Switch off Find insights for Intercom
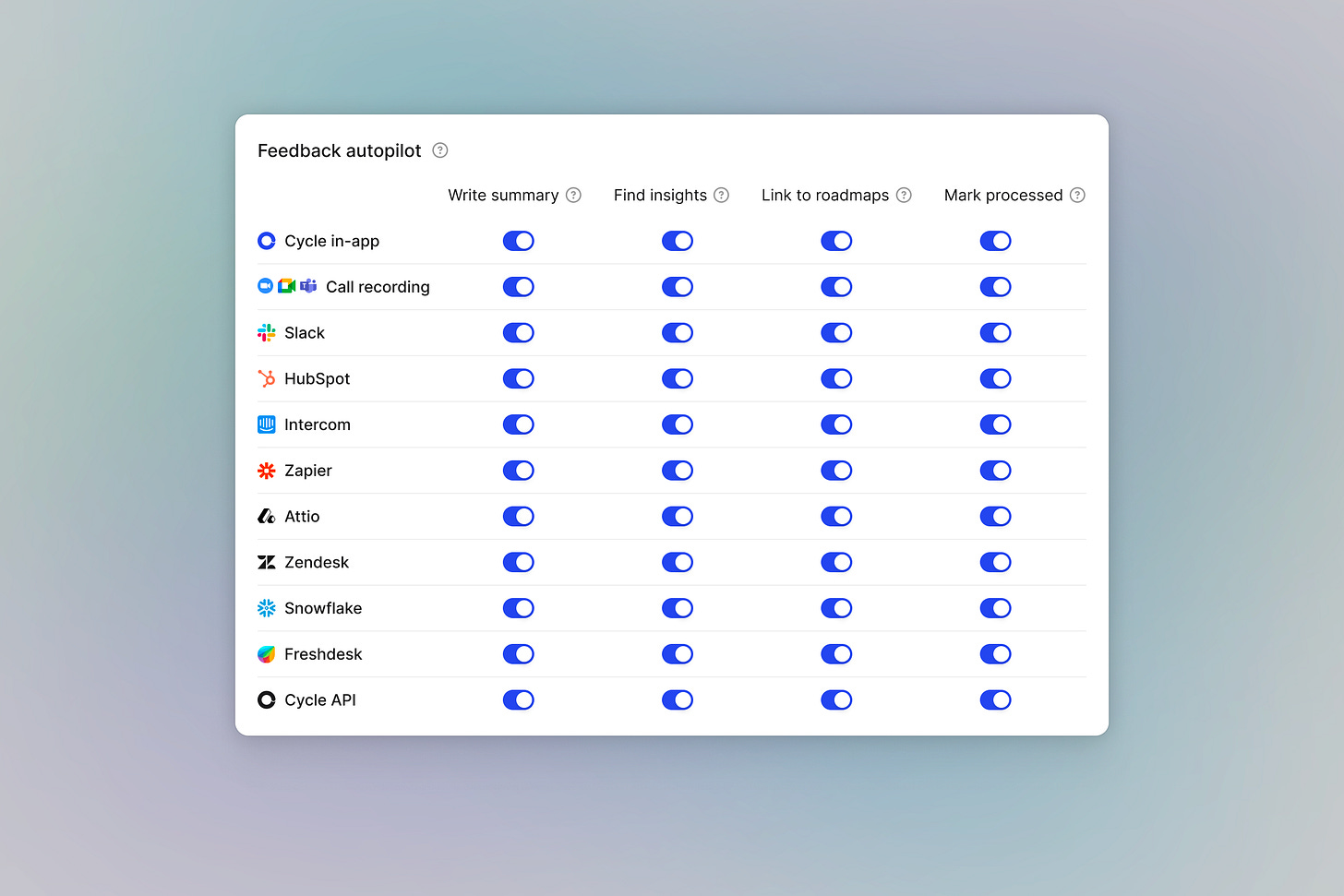The image size is (1344, 896). (678, 424)
